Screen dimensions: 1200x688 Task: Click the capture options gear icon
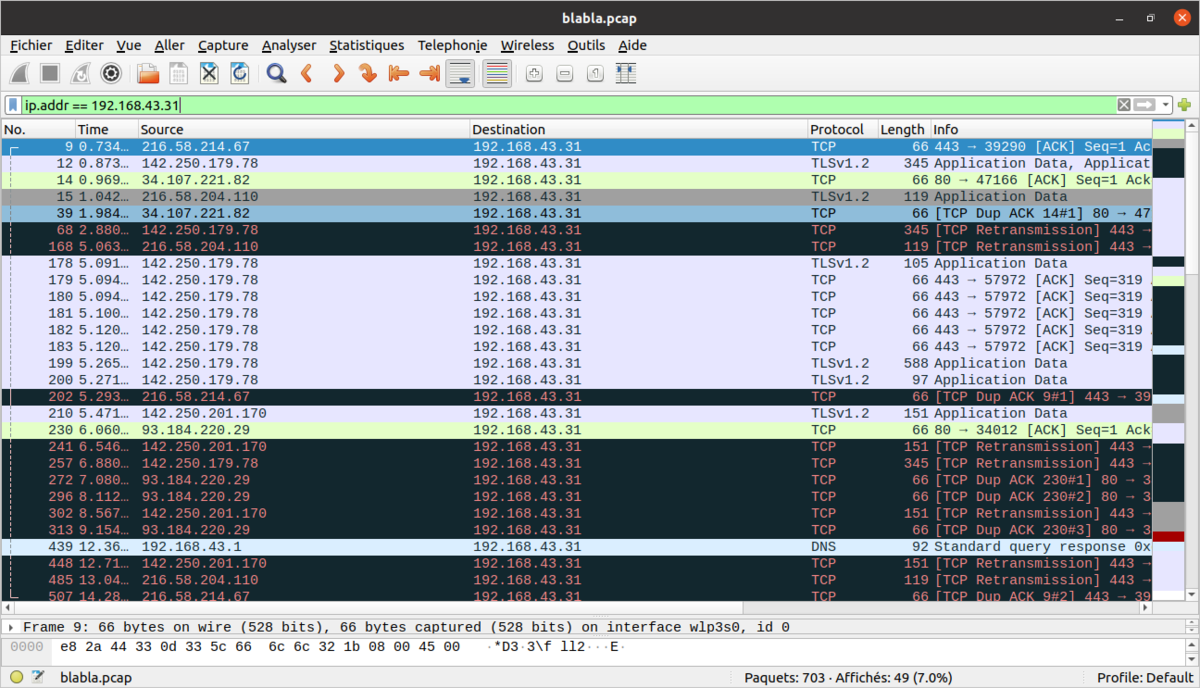coord(111,73)
